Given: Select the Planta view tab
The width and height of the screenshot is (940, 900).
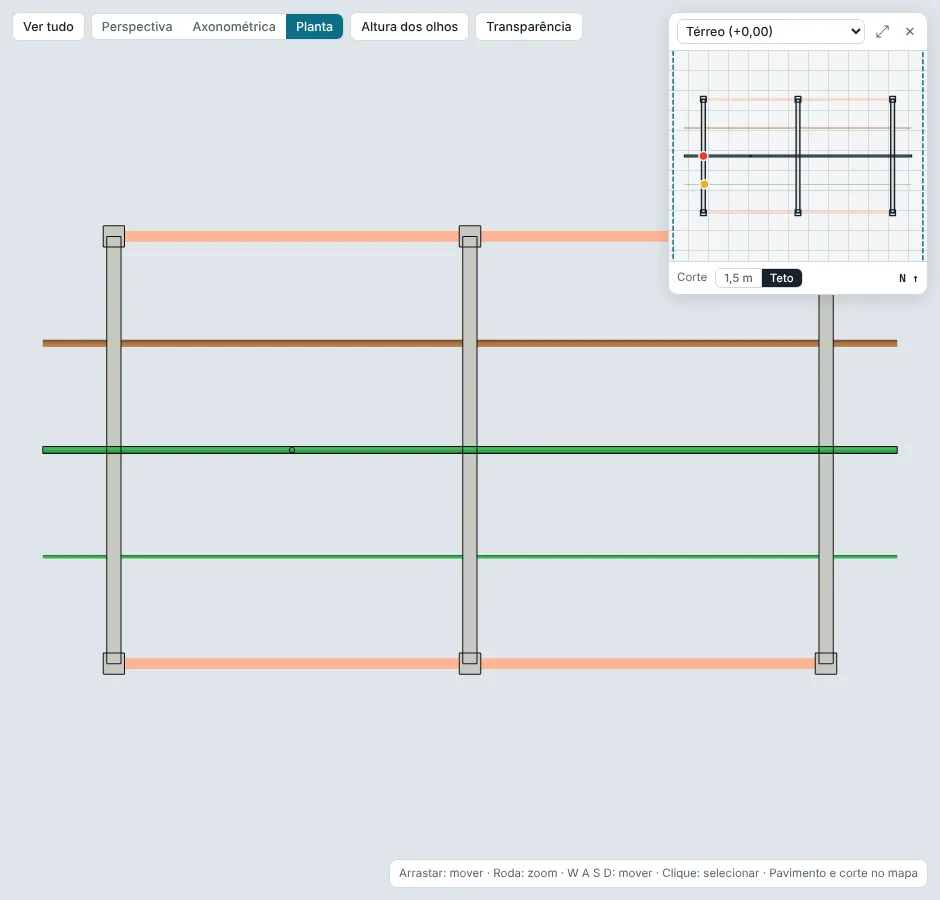Looking at the screenshot, I should click(314, 27).
